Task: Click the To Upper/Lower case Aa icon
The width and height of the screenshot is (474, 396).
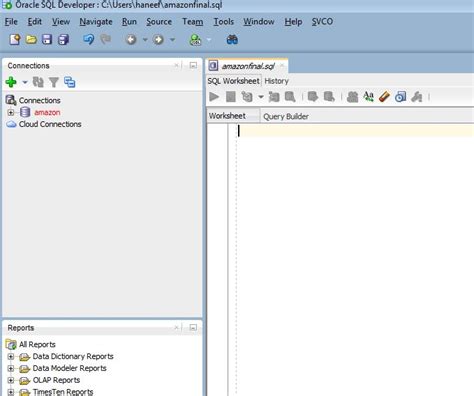Action: point(368,97)
